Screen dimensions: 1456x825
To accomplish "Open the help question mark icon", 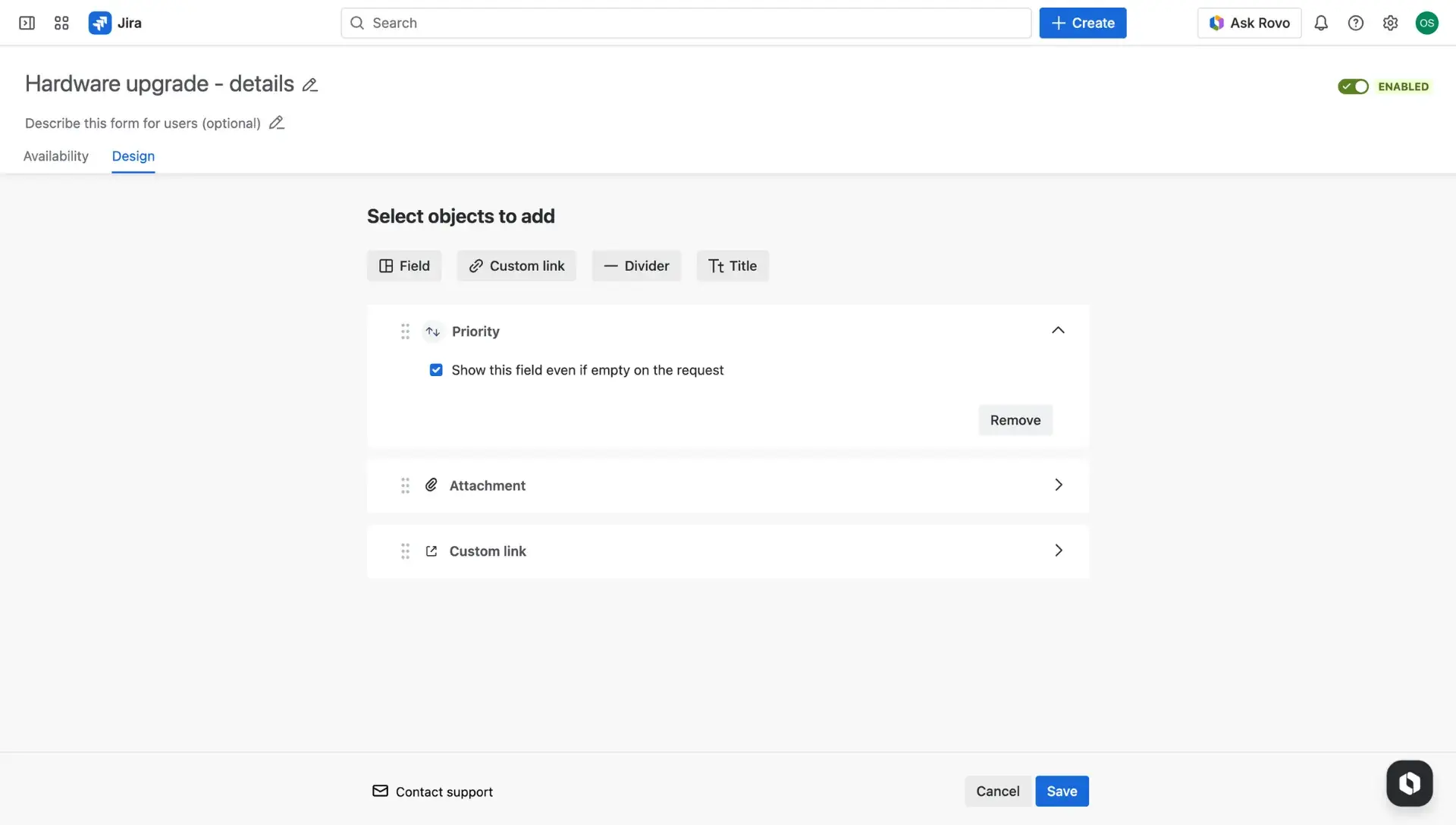I will pyautogui.click(x=1356, y=23).
